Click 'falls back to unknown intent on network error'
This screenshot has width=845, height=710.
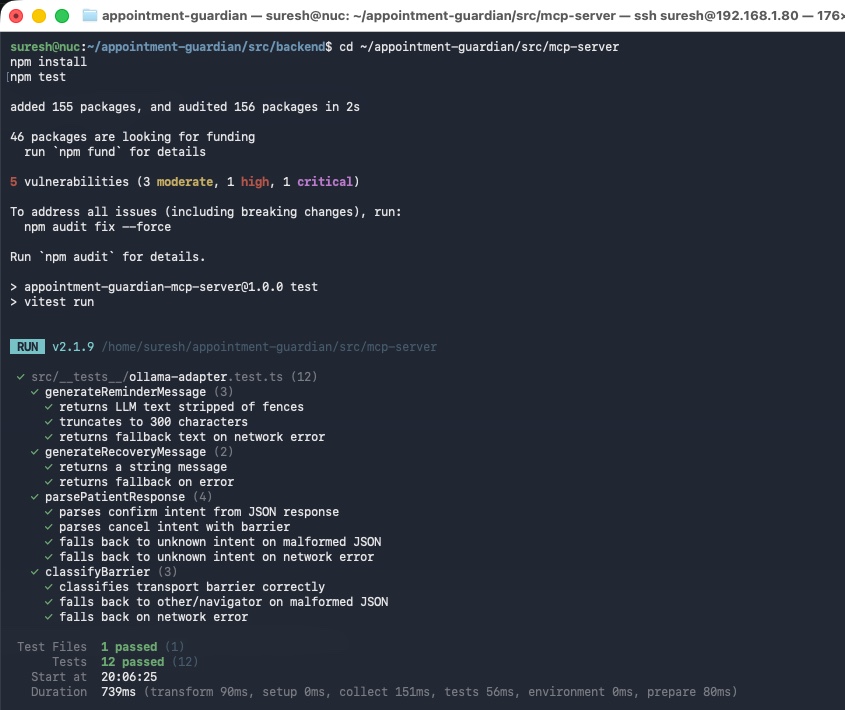point(217,557)
